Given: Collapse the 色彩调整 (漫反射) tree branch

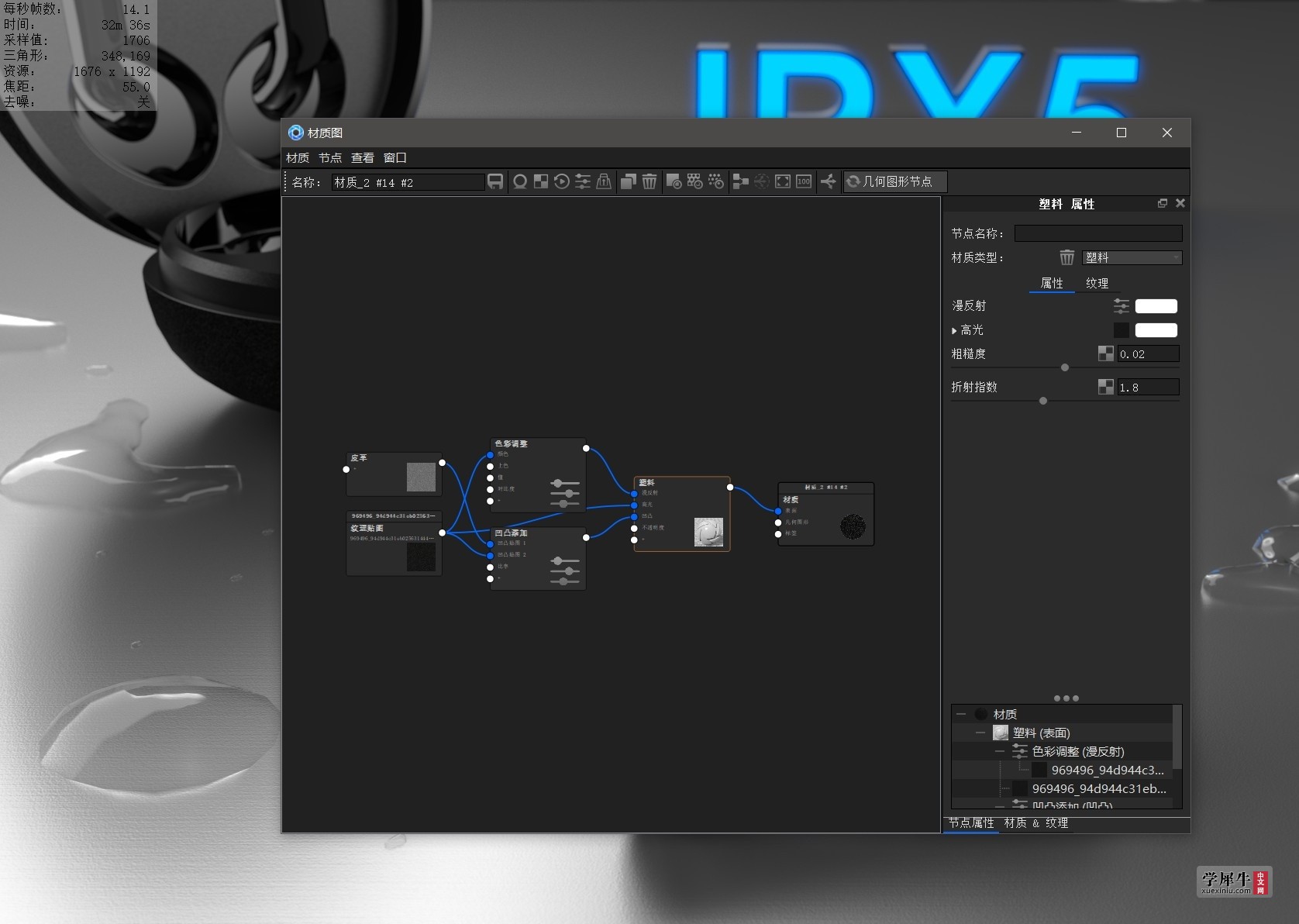Looking at the screenshot, I should point(1000,751).
